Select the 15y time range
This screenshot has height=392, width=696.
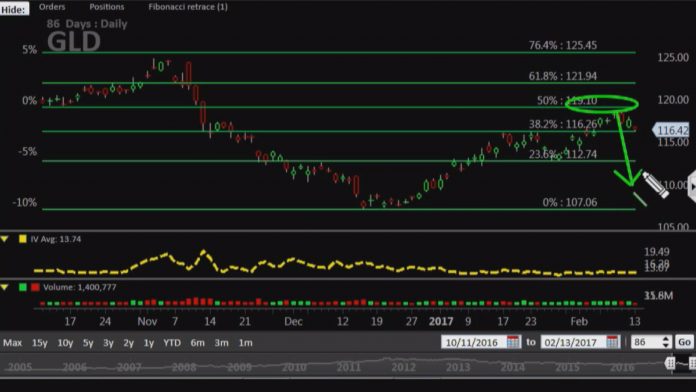(x=40, y=343)
